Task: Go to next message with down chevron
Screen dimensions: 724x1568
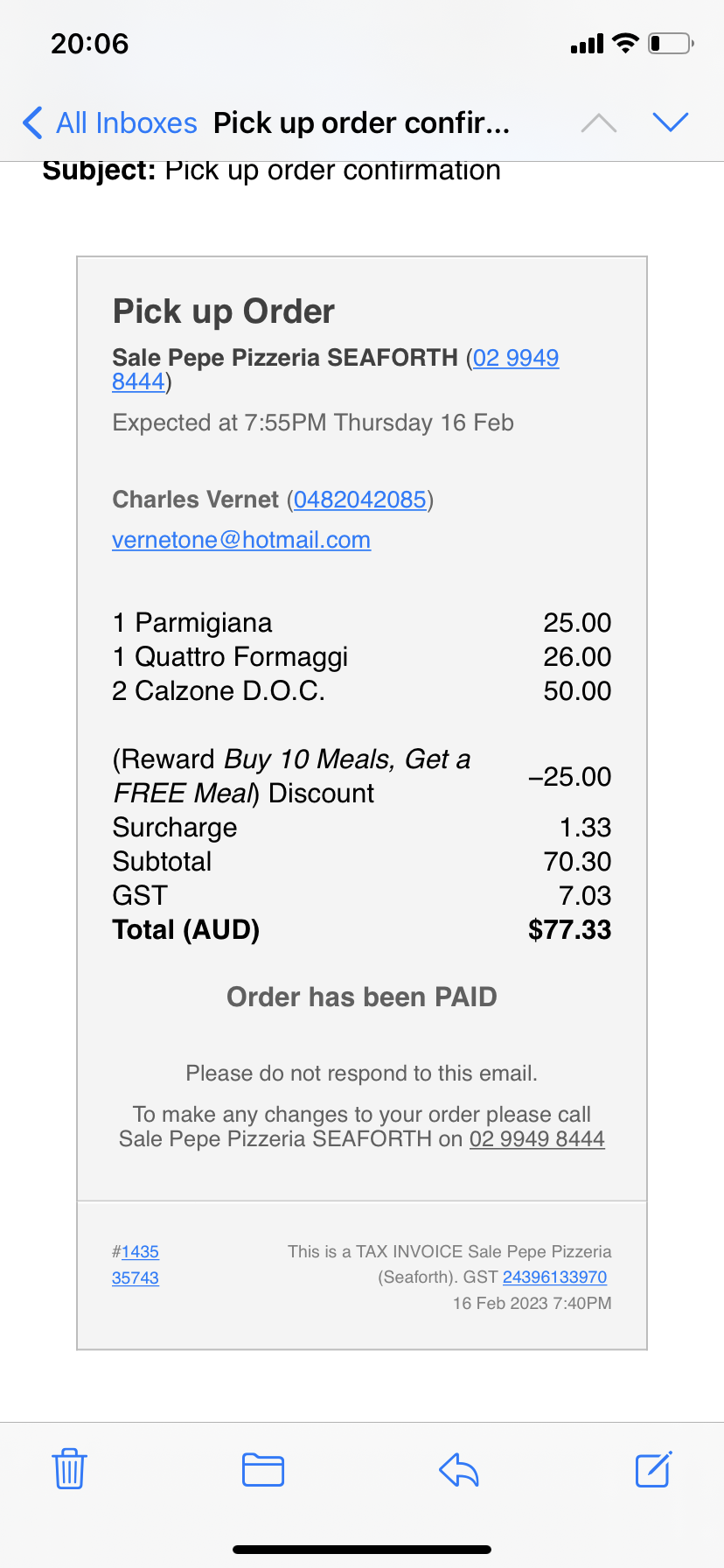Action: 671,122
